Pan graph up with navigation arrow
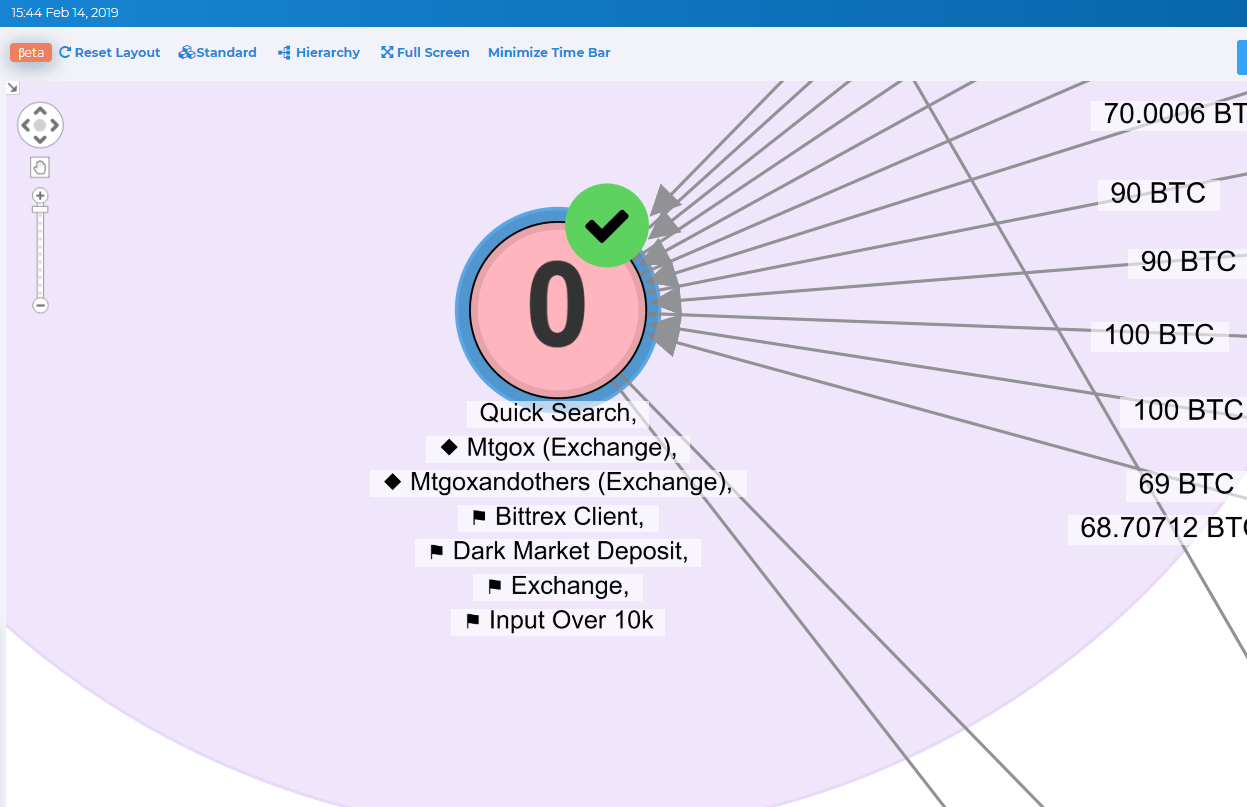The image size is (1247, 807). [x=40, y=111]
